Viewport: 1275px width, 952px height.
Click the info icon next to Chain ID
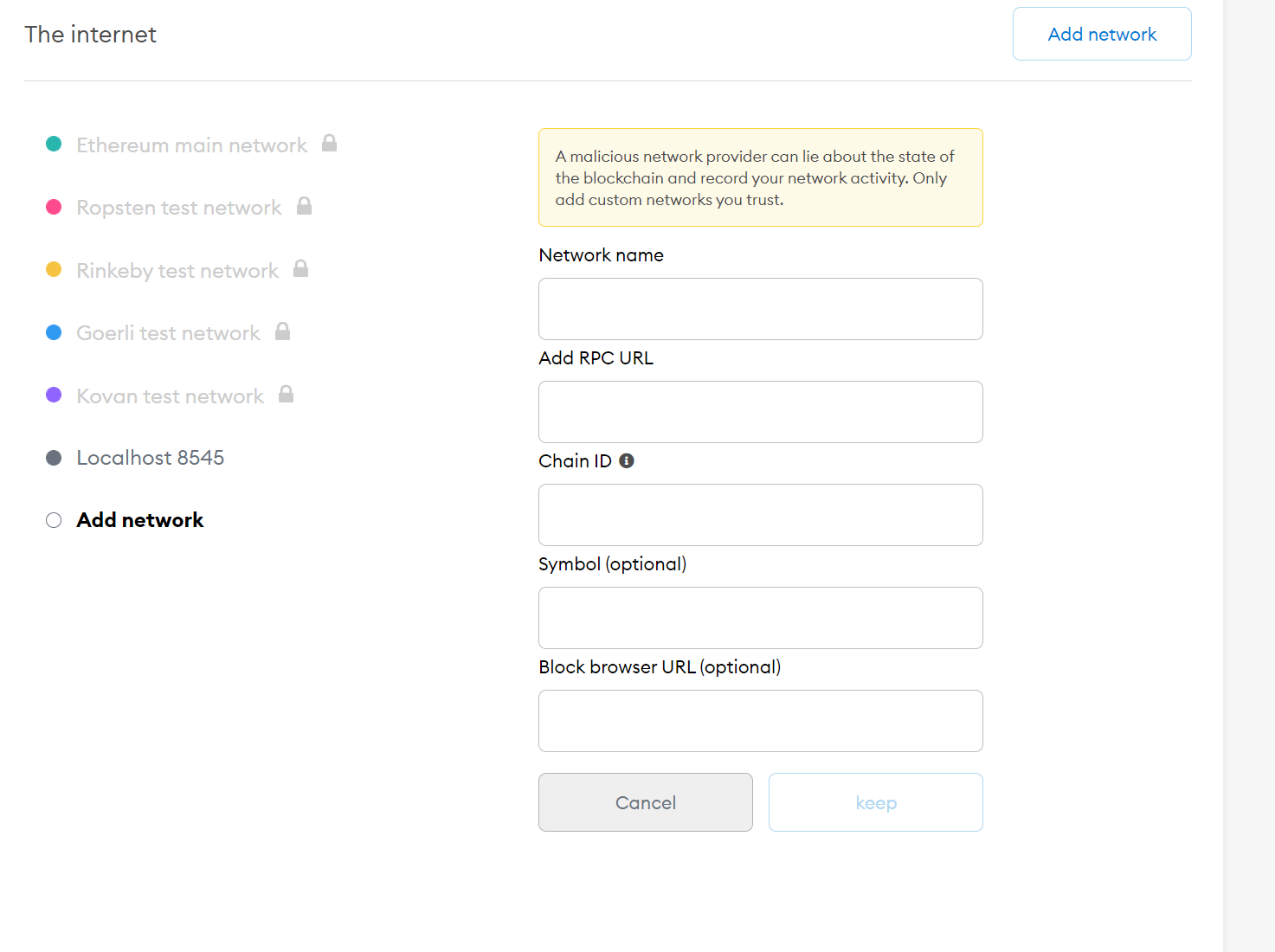click(627, 461)
